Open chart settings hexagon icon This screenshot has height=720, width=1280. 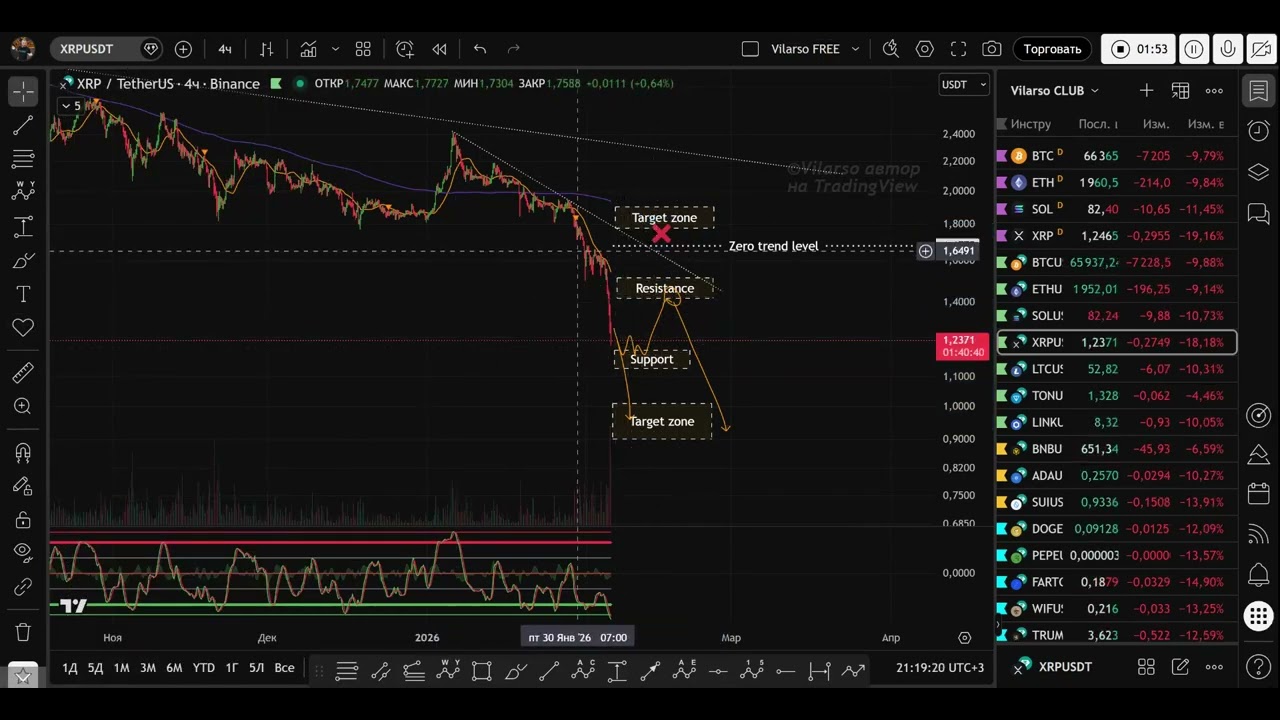pyautogui.click(x=925, y=49)
